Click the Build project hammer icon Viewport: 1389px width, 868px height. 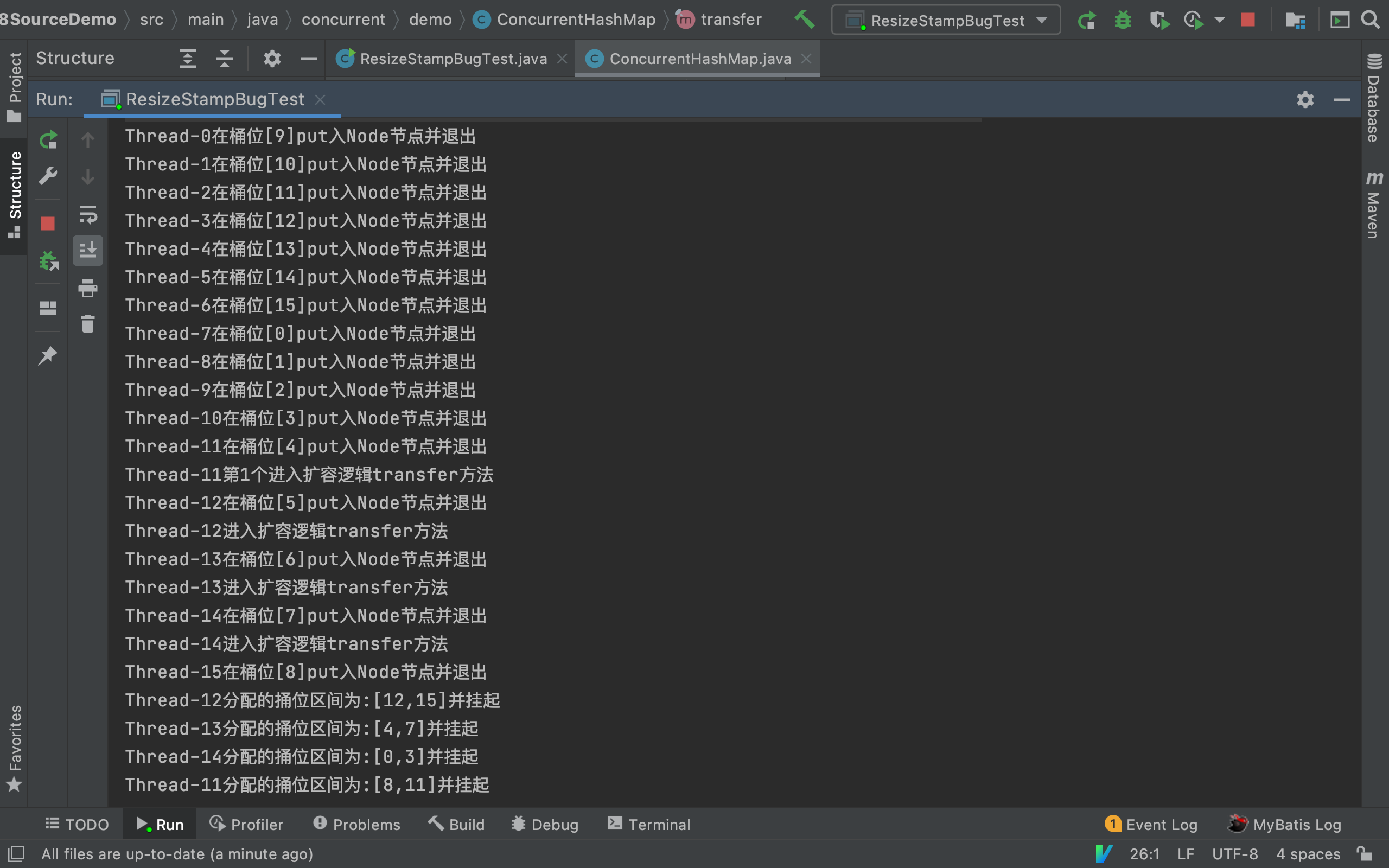pyautogui.click(x=805, y=20)
